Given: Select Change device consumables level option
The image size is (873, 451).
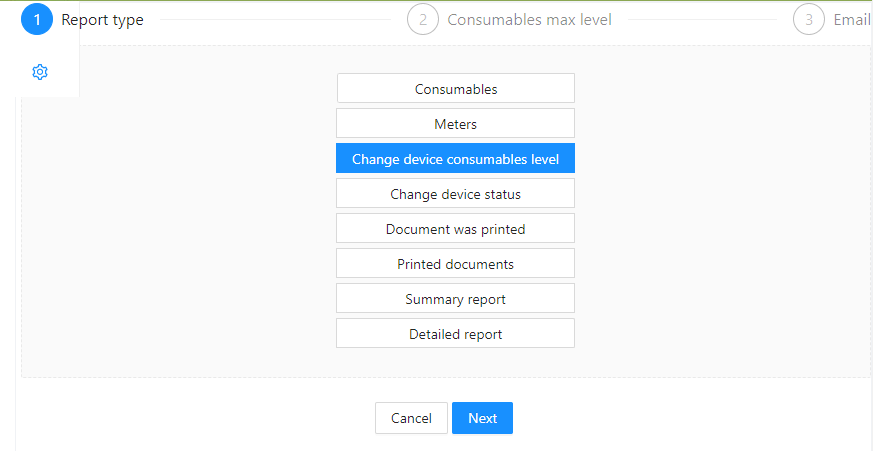Looking at the screenshot, I should pyautogui.click(x=455, y=159).
